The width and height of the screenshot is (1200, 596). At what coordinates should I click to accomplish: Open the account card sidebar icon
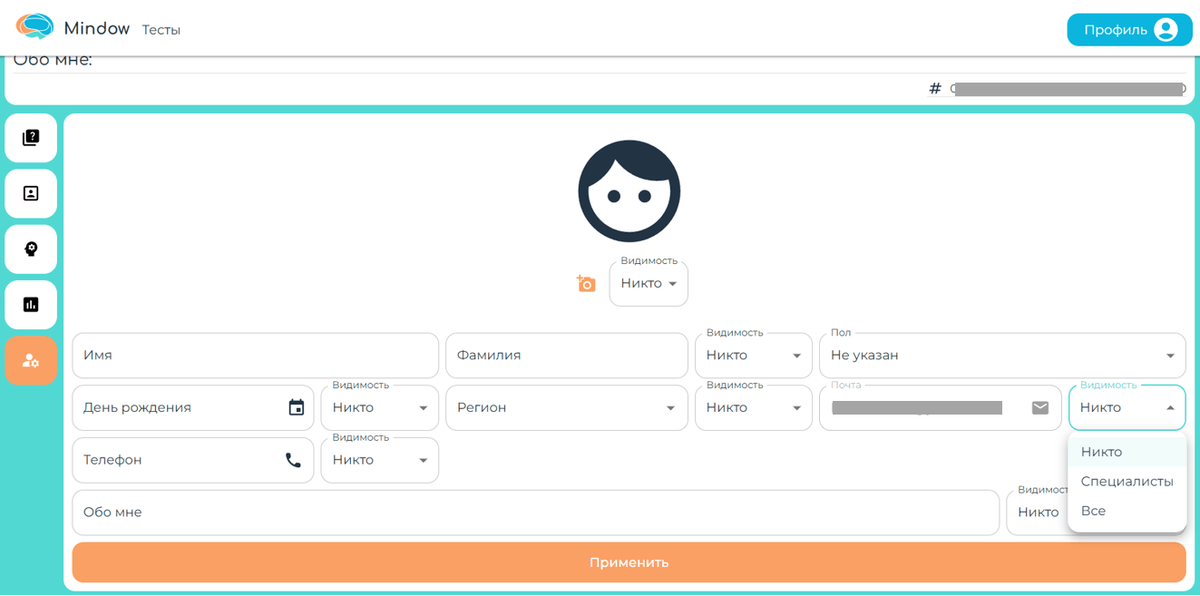coord(31,194)
